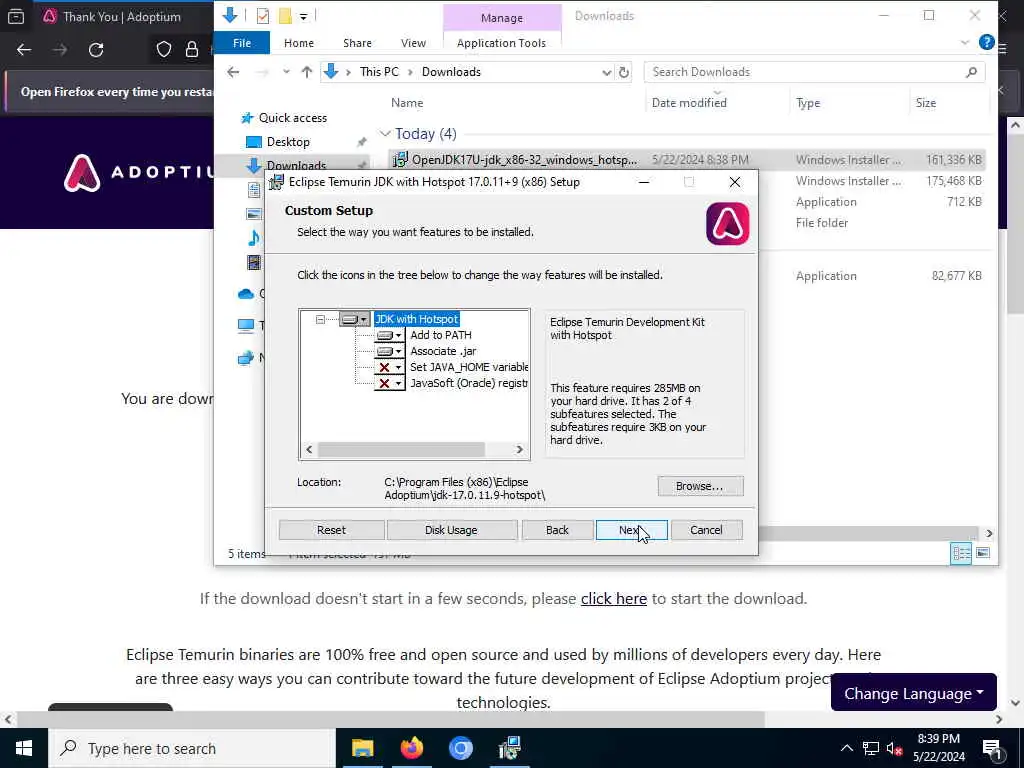Switch Explorer to large icons view
The image size is (1024, 768).
(x=983, y=554)
